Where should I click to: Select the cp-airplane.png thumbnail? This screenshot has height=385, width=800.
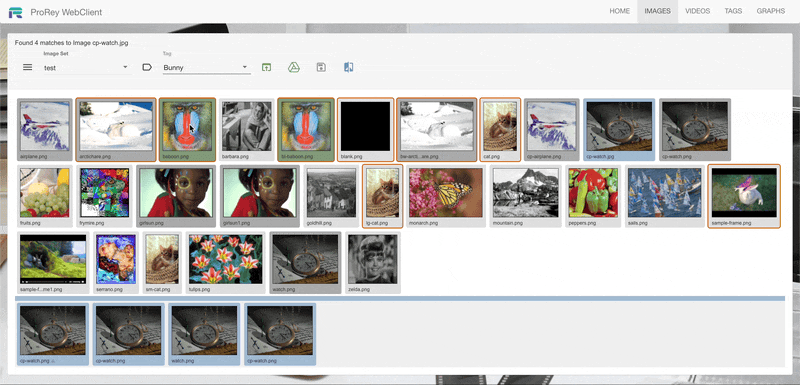[x=552, y=130]
